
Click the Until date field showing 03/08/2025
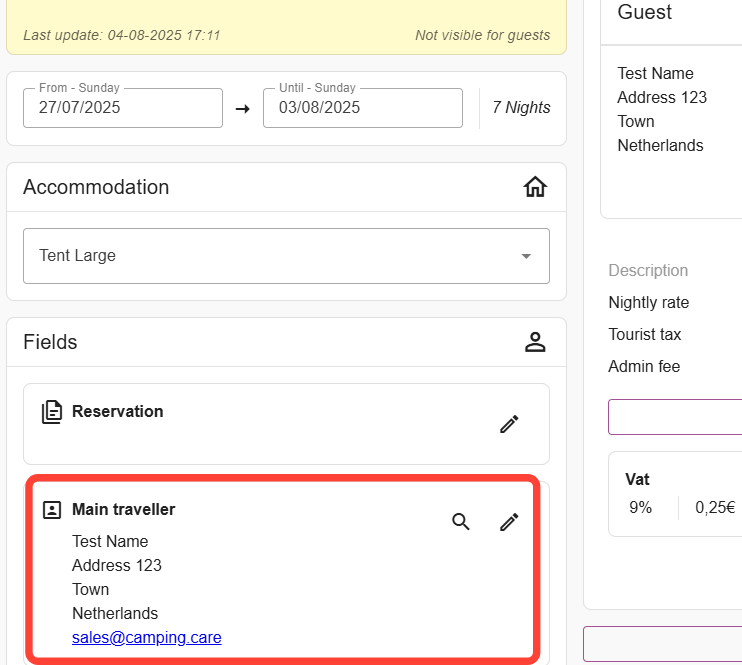point(362,108)
